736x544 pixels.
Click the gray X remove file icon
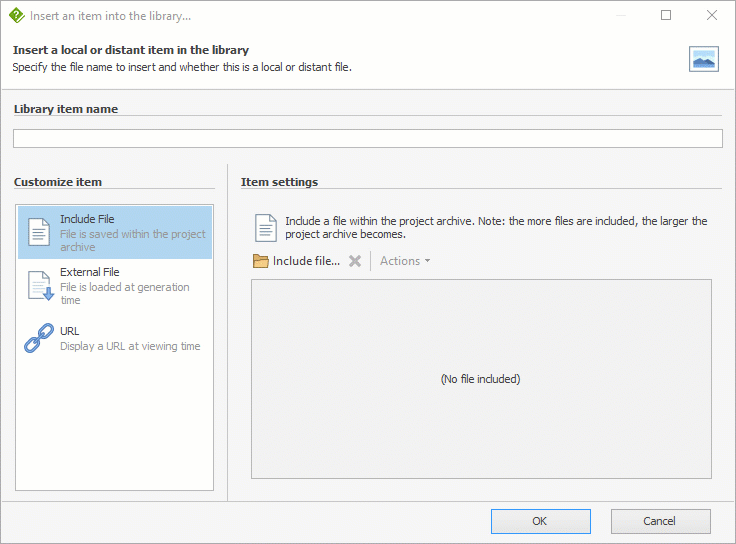pyautogui.click(x=354, y=261)
